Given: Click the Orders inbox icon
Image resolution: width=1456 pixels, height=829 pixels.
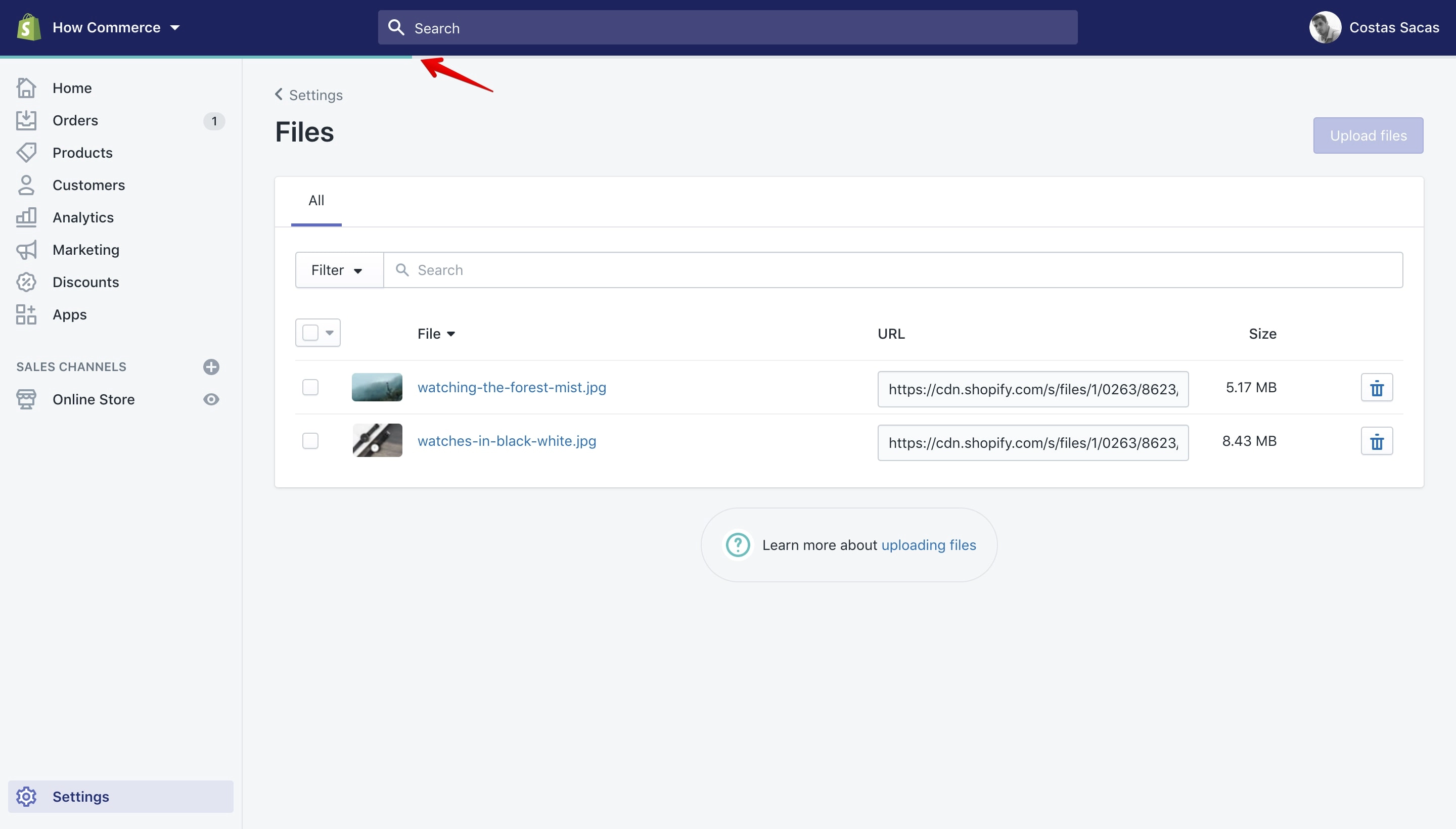Looking at the screenshot, I should coord(26,120).
